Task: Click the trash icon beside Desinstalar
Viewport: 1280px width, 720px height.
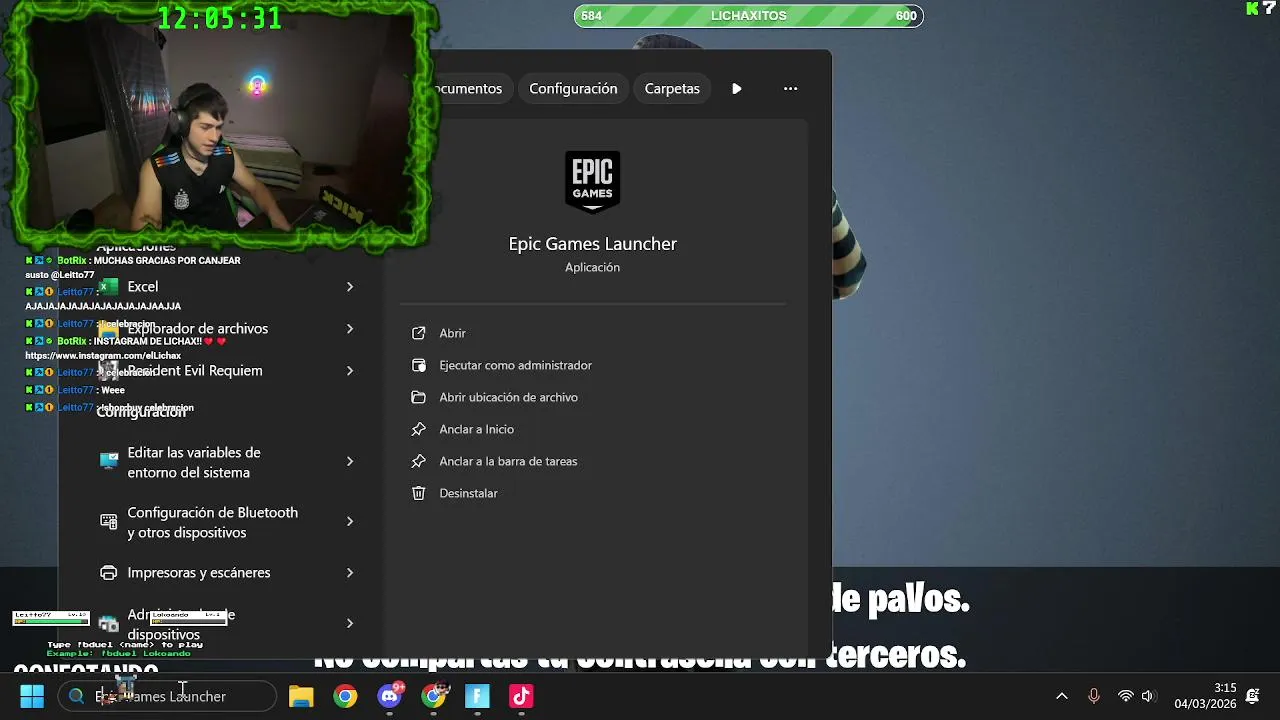Action: click(419, 493)
